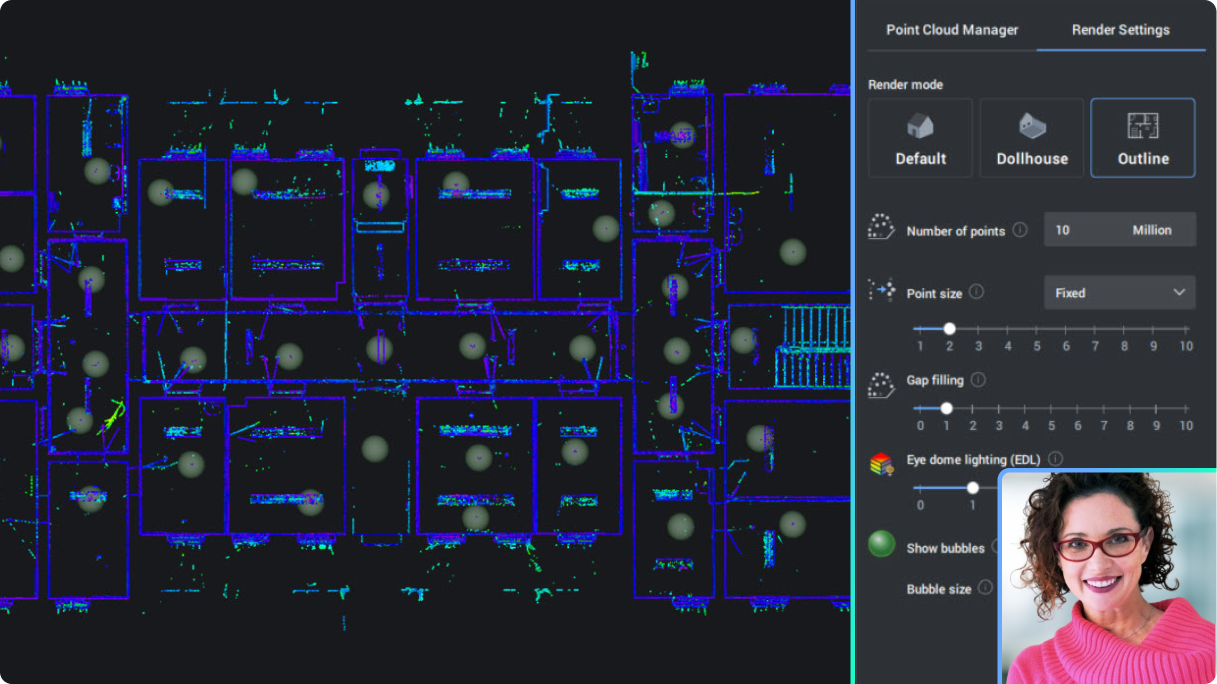Click the green Show bubbles sphere icon

881,544
